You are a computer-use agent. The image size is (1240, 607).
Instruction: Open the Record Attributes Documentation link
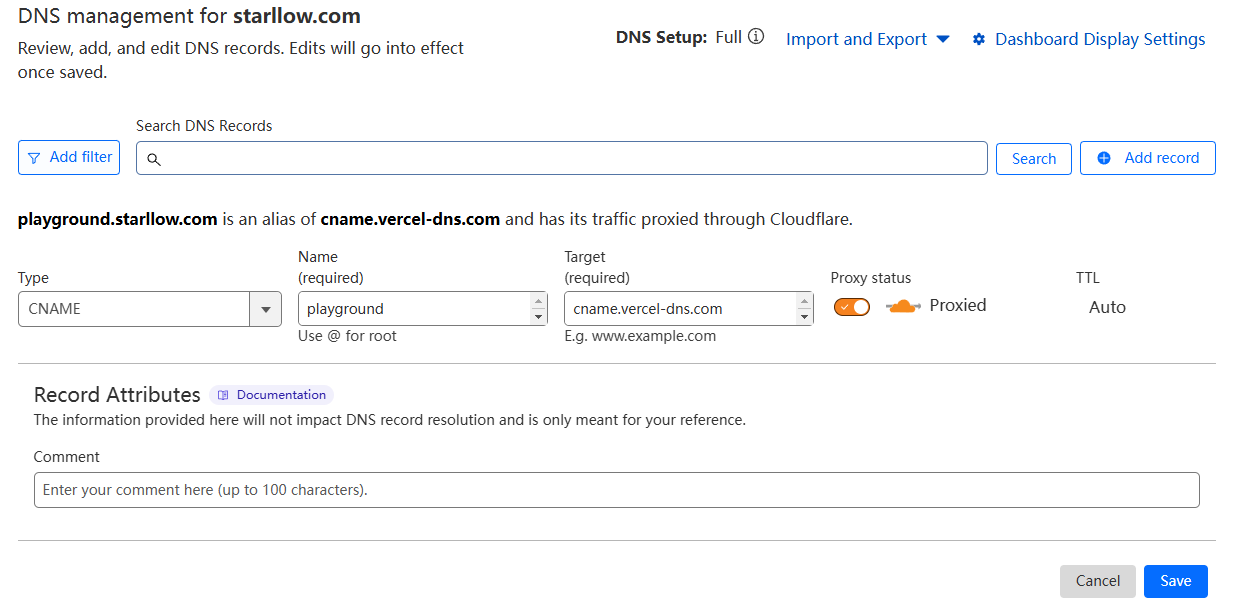click(x=271, y=395)
